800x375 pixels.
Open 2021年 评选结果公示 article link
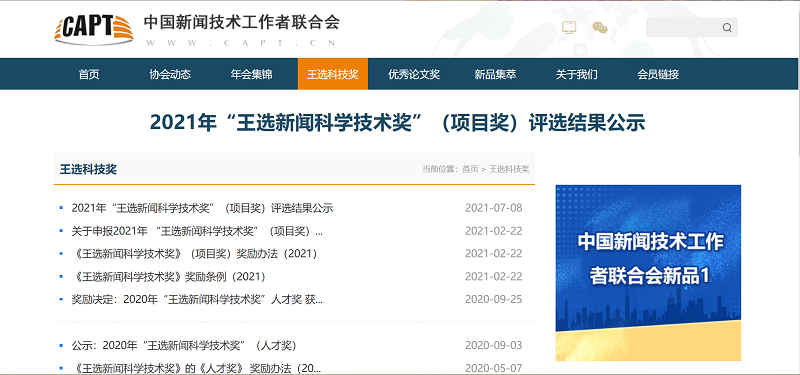click(x=202, y=208)
